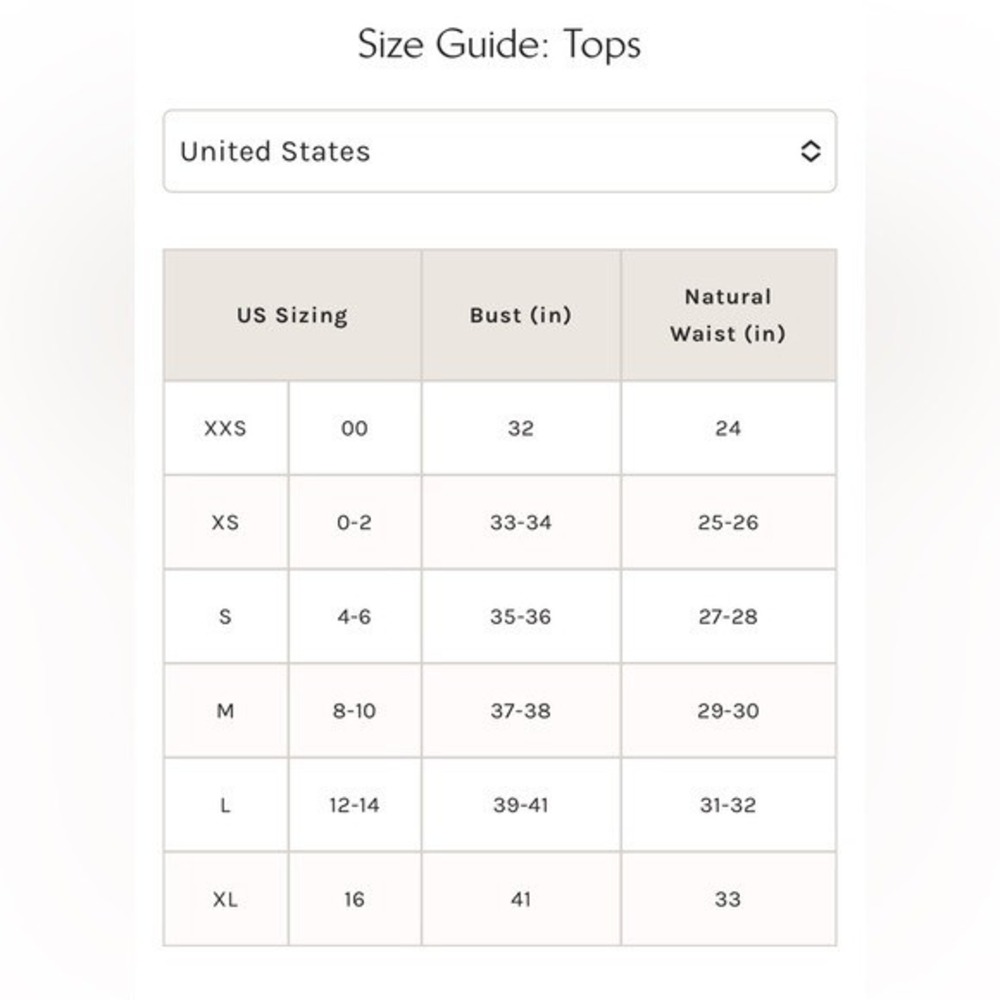The width and height of the screenshot is (1000, 1000).
Task: Click the 33-34 bust measurement cell
Action: [521, 522]
